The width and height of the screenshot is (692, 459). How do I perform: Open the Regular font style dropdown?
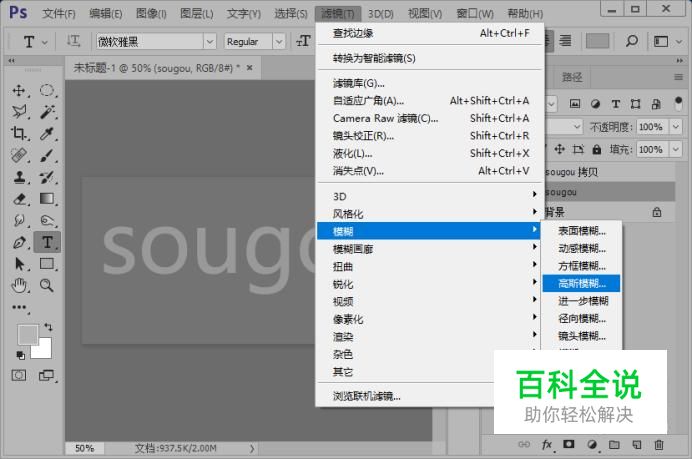[278, 41]
